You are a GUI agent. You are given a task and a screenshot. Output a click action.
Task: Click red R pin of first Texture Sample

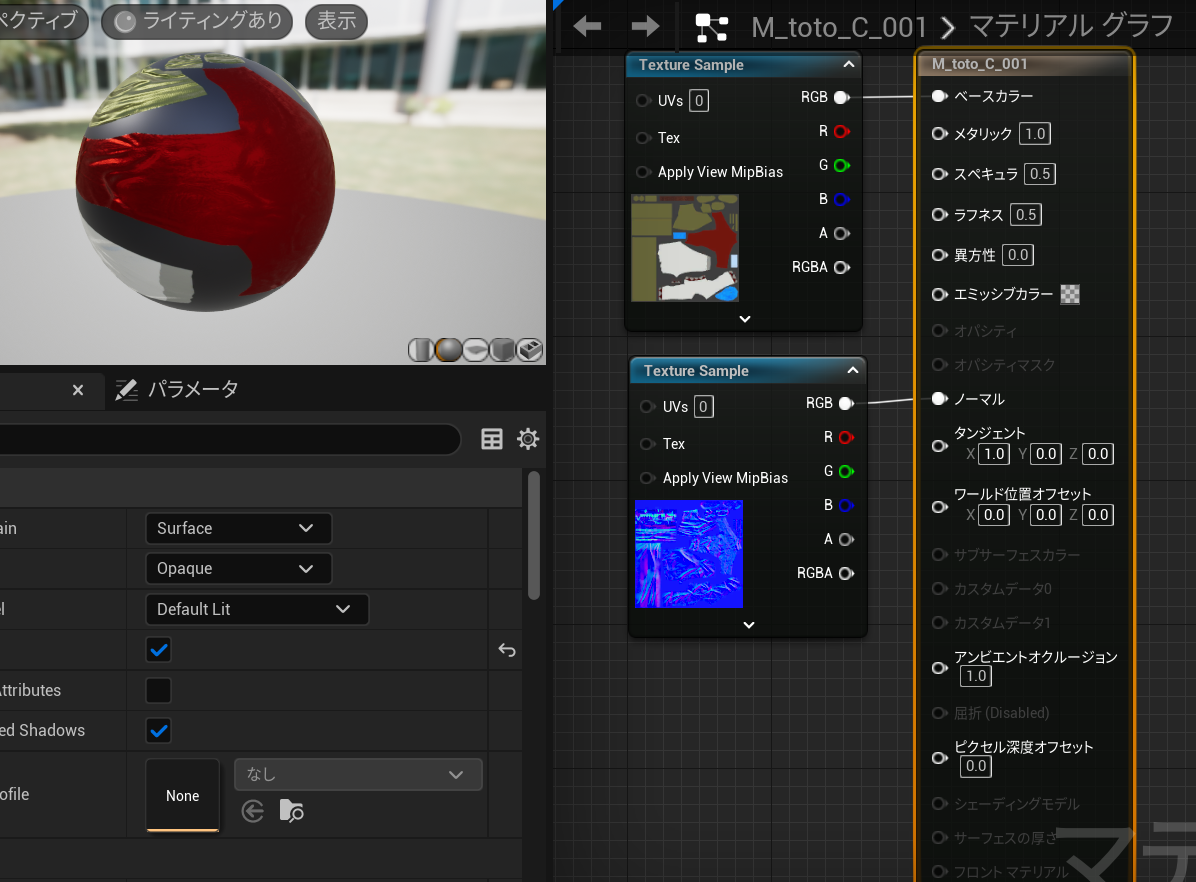coord(841,131)
